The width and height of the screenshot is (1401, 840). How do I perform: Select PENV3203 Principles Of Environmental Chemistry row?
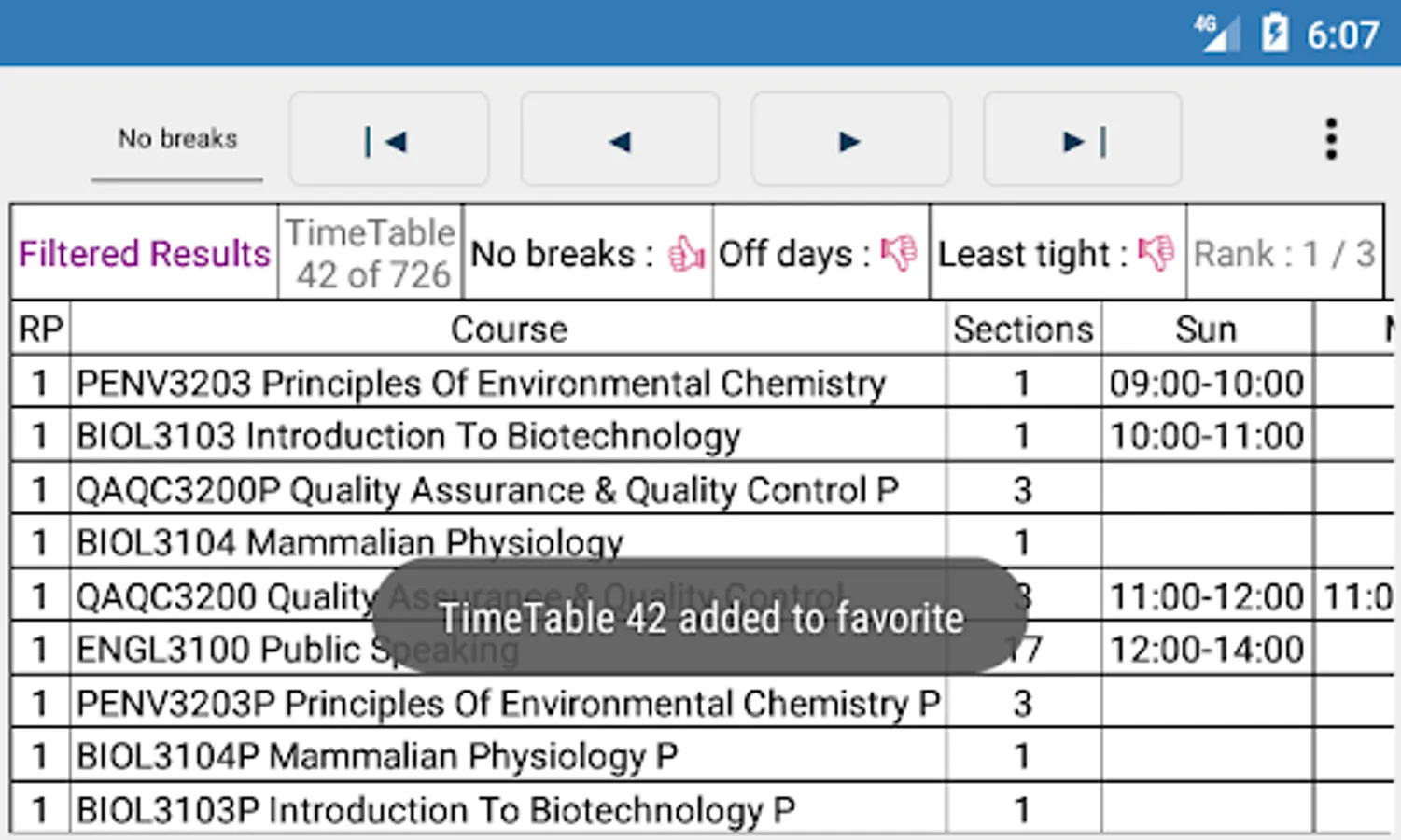pos(481,384)
